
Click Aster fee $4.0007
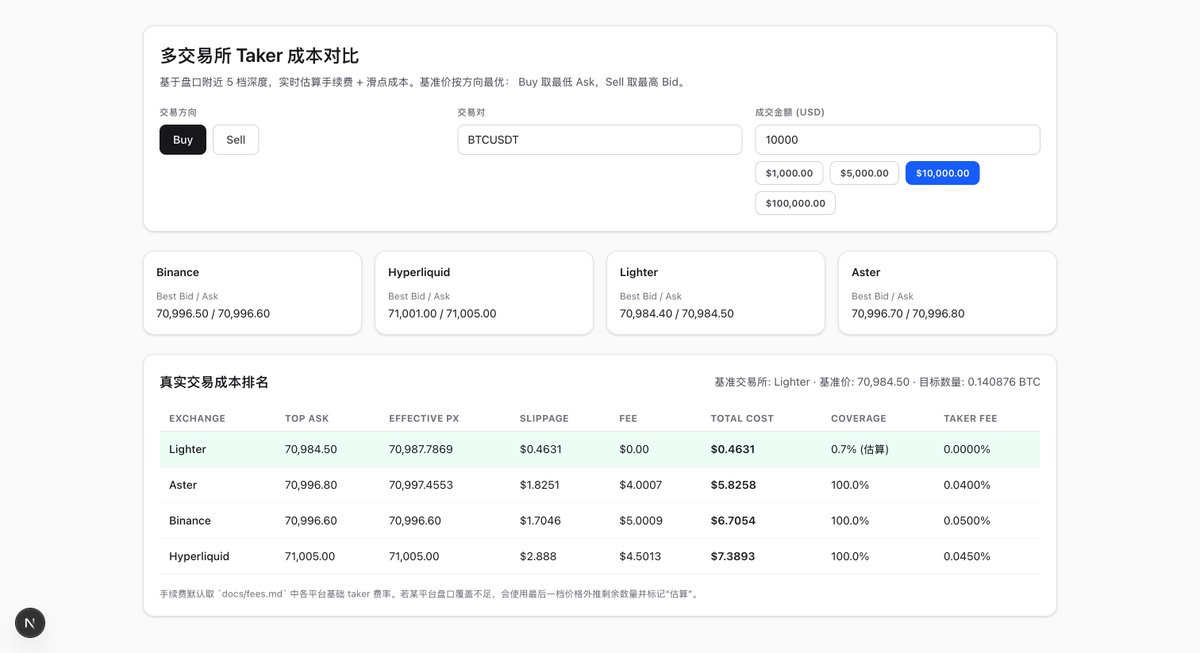pos(640,485)
